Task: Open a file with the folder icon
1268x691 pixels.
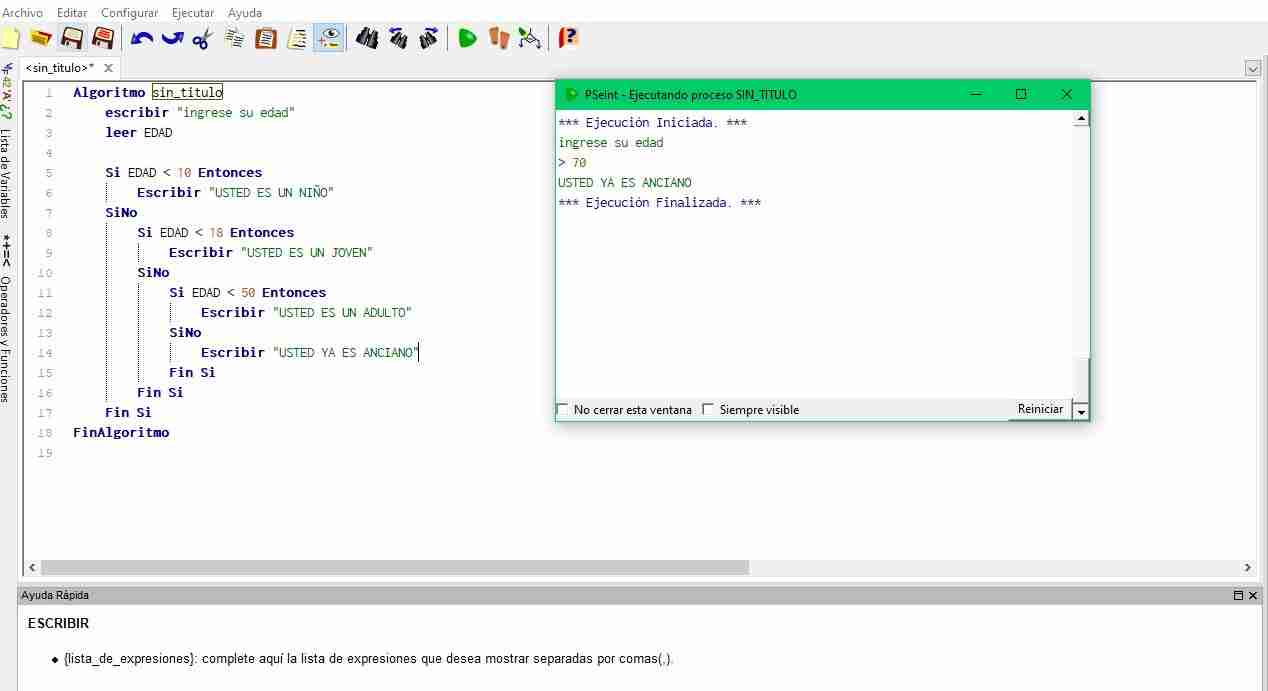Action: click(x=41, y=38)
